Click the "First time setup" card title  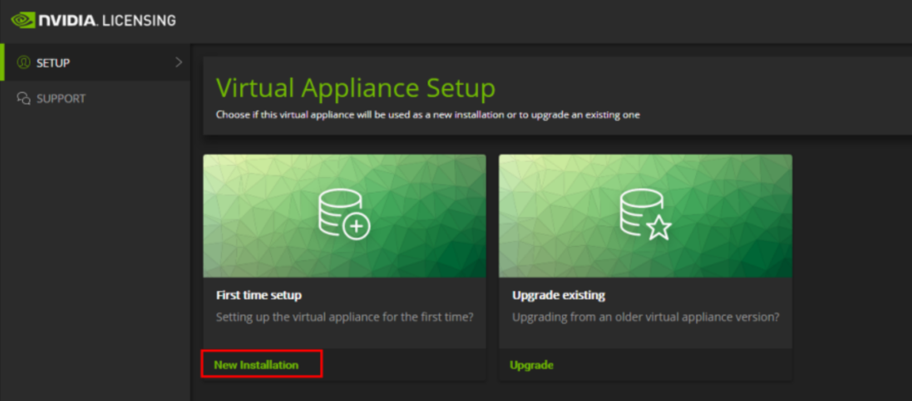pyautogui.click(x=258, y=295)
